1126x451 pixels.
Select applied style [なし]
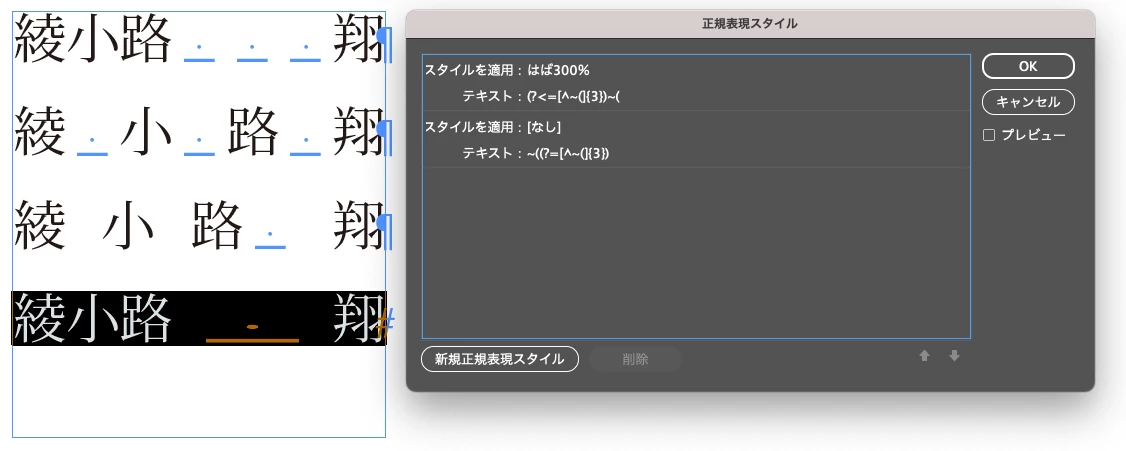[544, 127]
